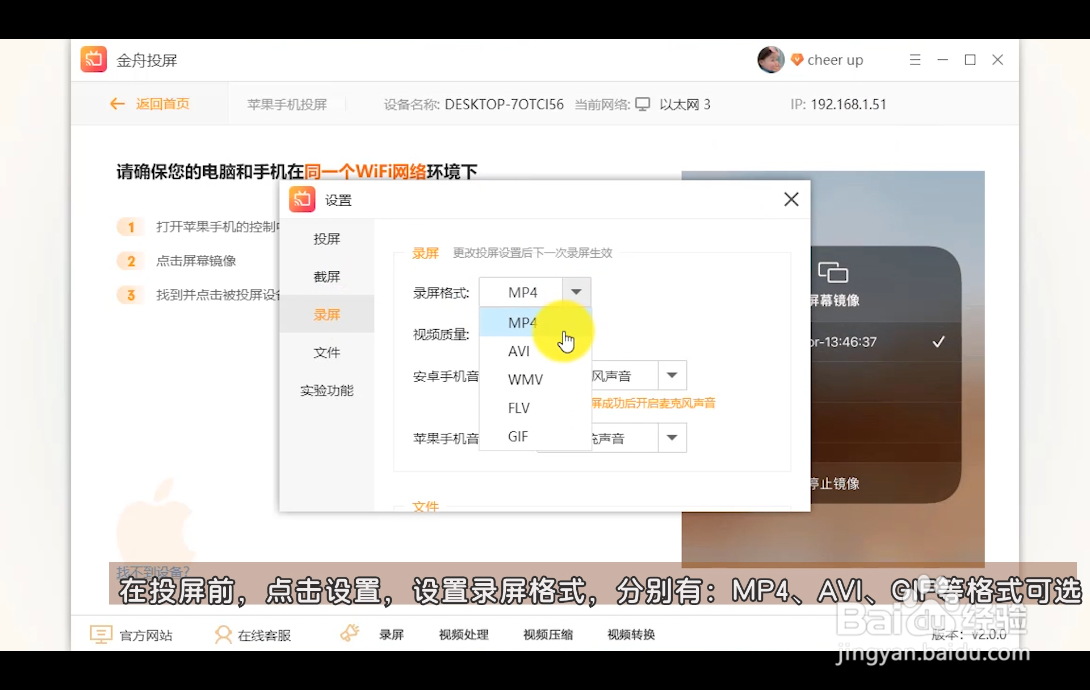Click the 苹果手机投屏 tab label
Viewport: 1090px width, 690px height.
click(287, 104)
